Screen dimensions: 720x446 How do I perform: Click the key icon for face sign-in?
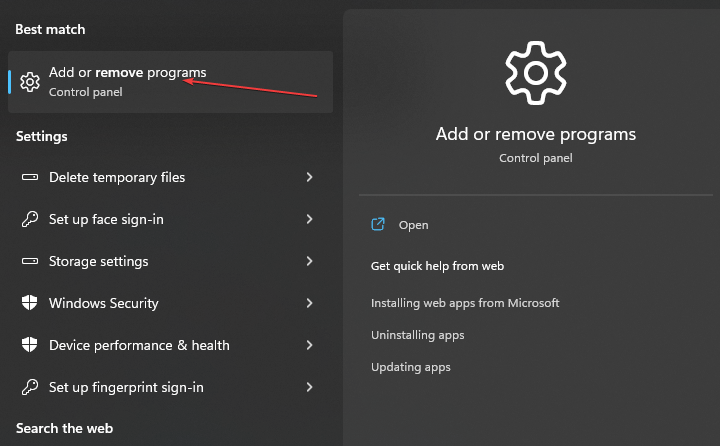pos(30,219)
